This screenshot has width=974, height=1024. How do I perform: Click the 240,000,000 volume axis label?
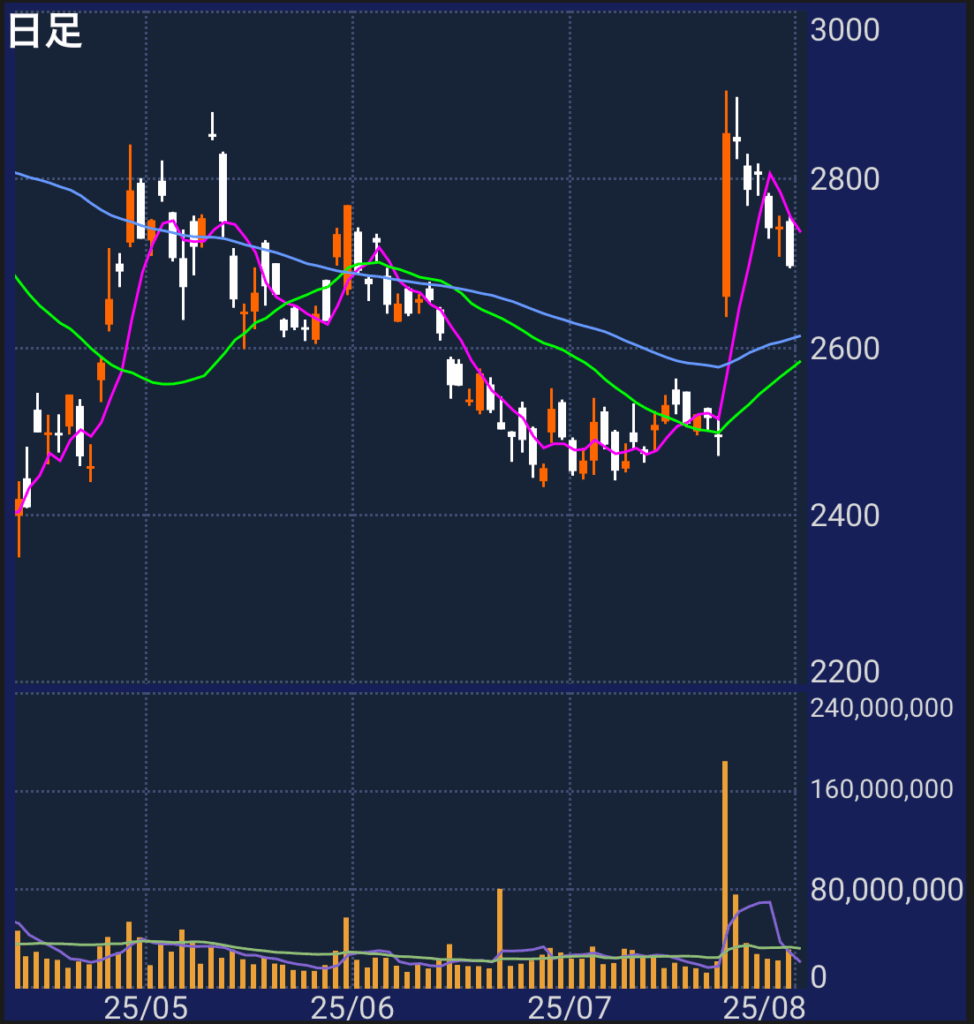881,708
